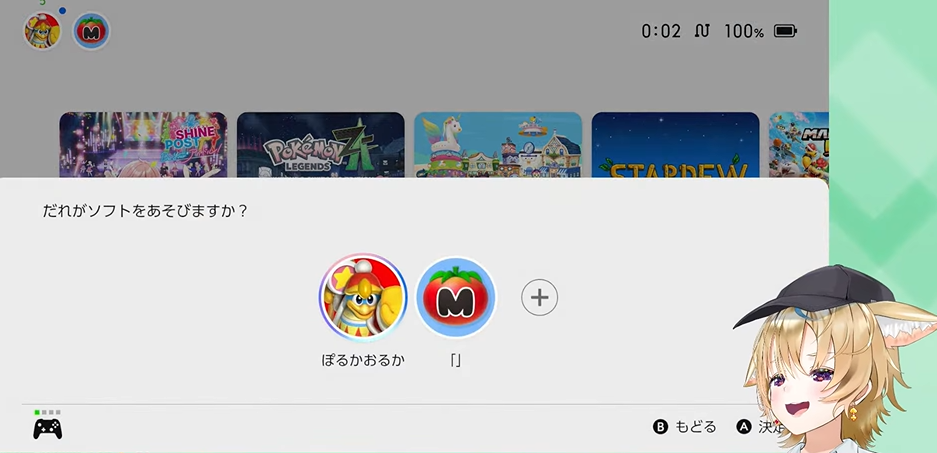Open the Pokémon Legends Z-A game tile
Image resolution: width=937 pixels, height=453 pixels.
coord(321,145)
